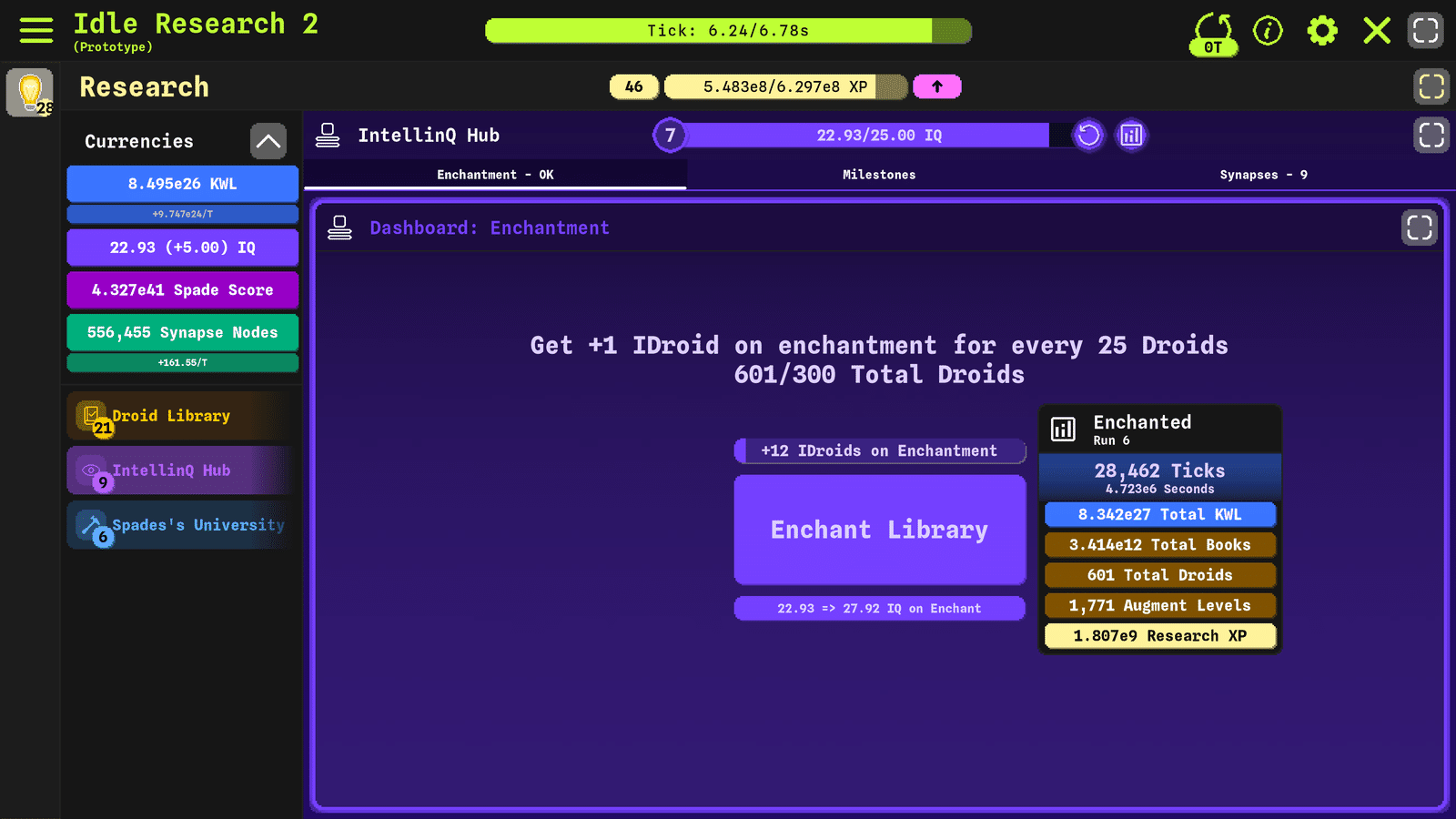
Task: Select IntellinQ Hub in the sidebar
Action: click(182, 470)
